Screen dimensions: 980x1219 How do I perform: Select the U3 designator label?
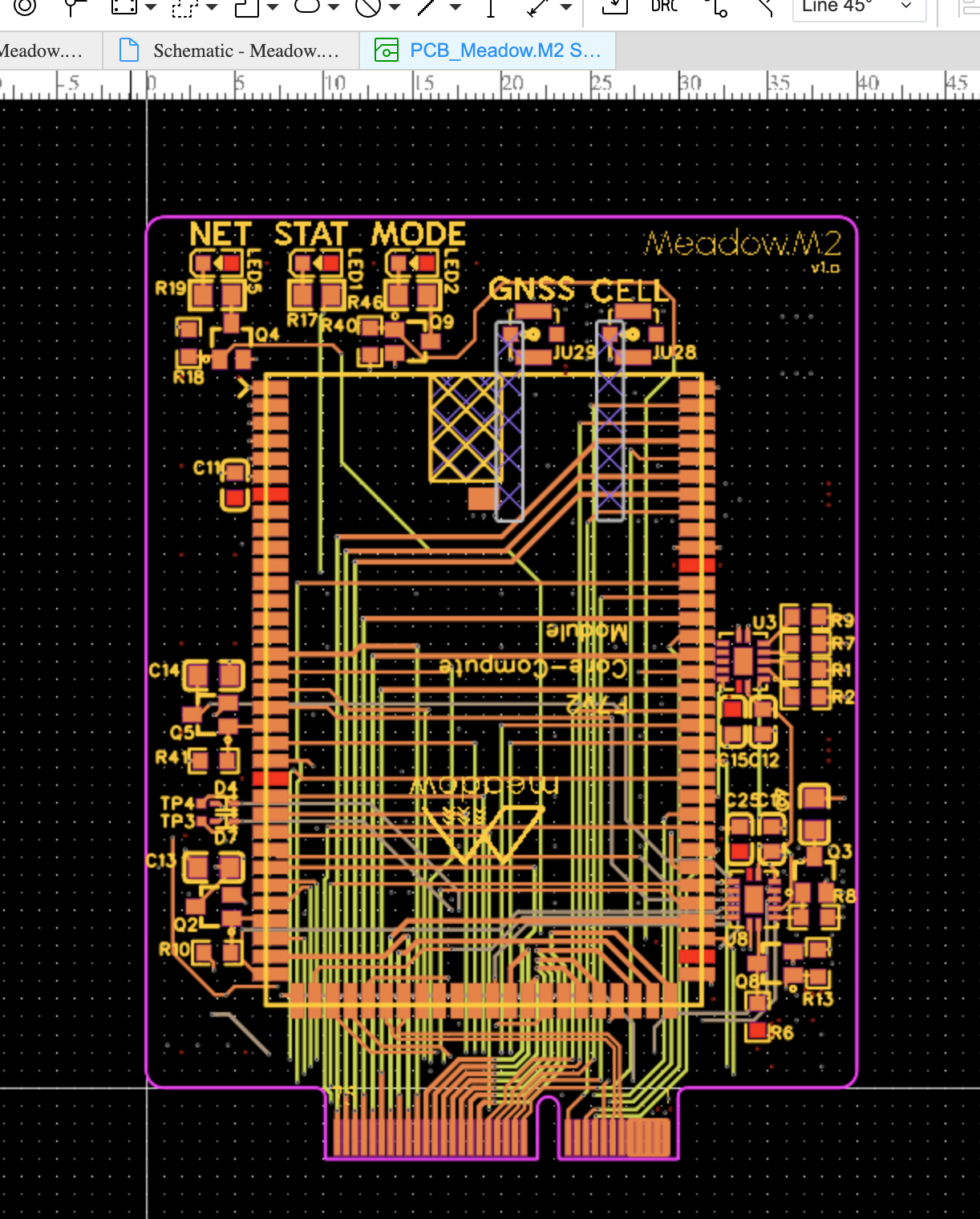pos(764,622)
